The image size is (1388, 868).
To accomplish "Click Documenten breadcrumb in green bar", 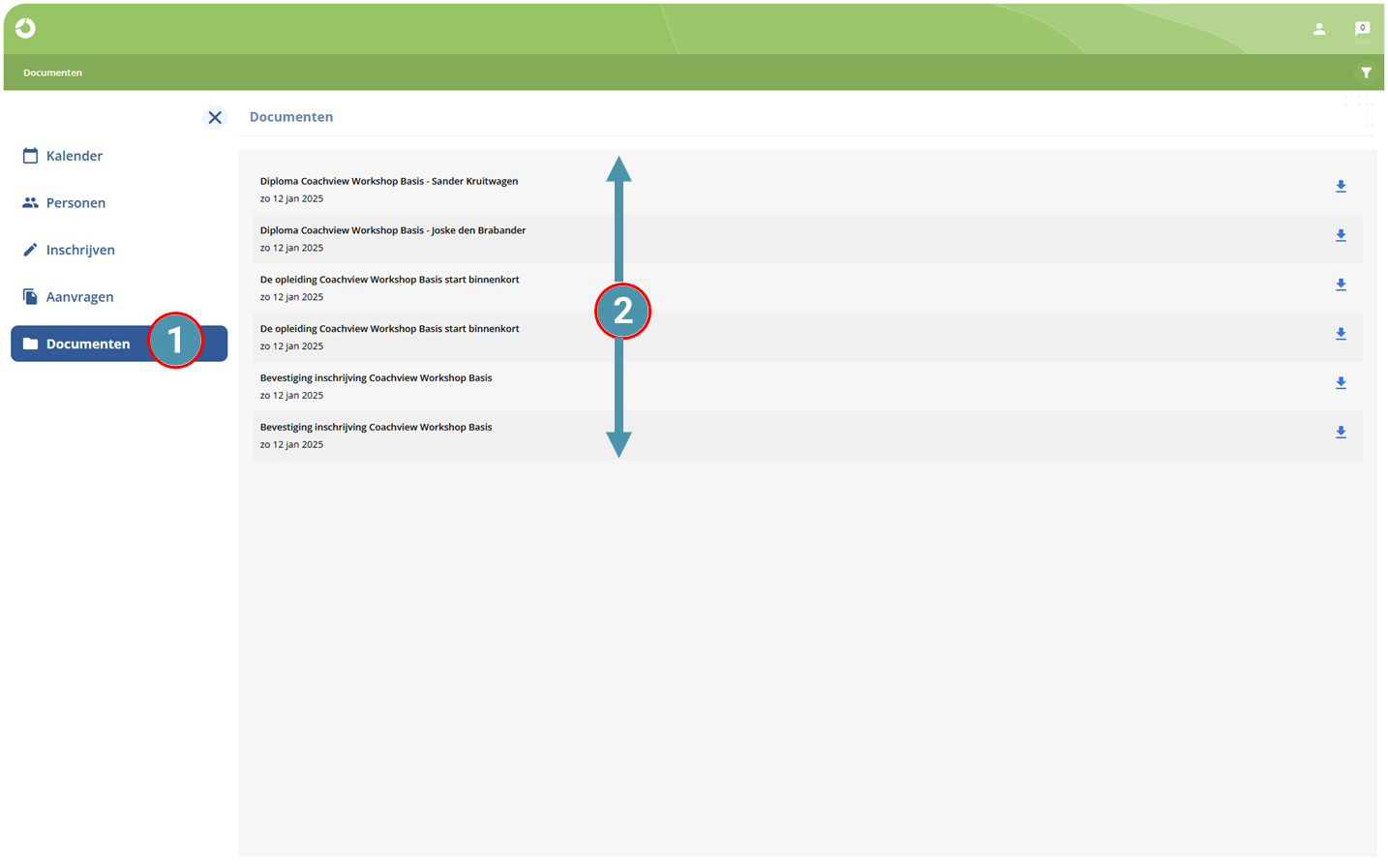I will (52, 73).
